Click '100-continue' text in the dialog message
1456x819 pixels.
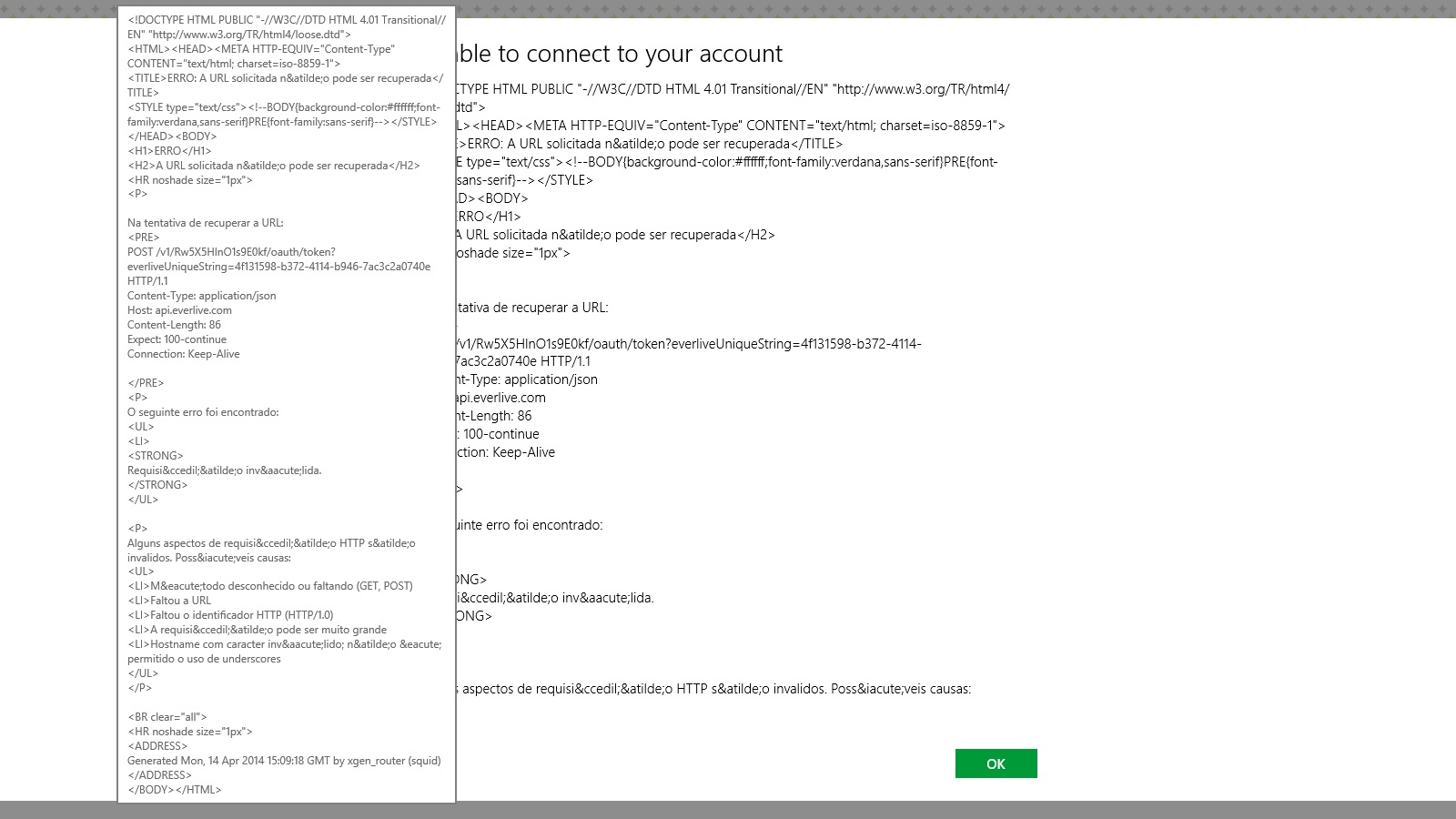[500, 434]
